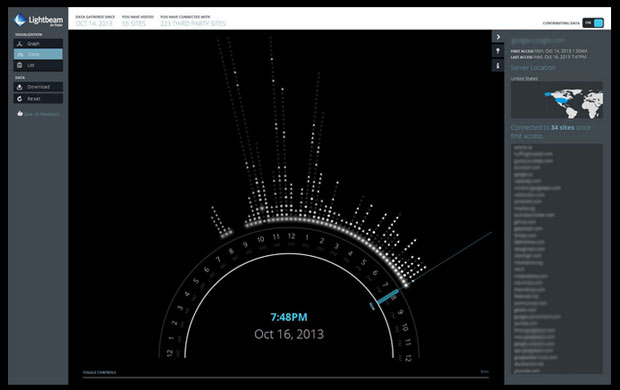The image size is (620, 390).
Task: Click the 55 Sites visited statistic
Action: tap(134, 24)
